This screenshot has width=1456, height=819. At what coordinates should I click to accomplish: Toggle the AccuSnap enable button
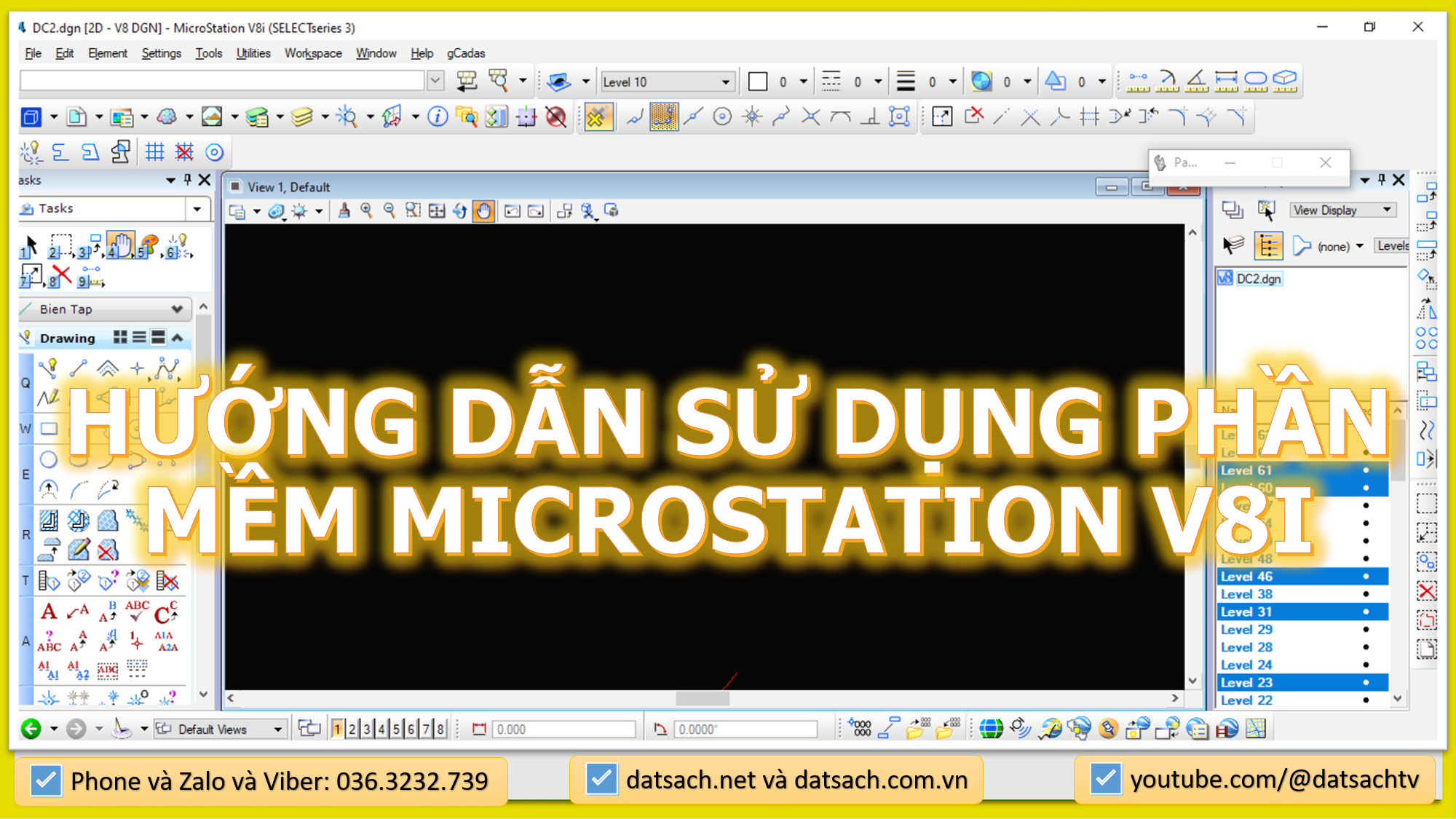click(x=597, y=117)
